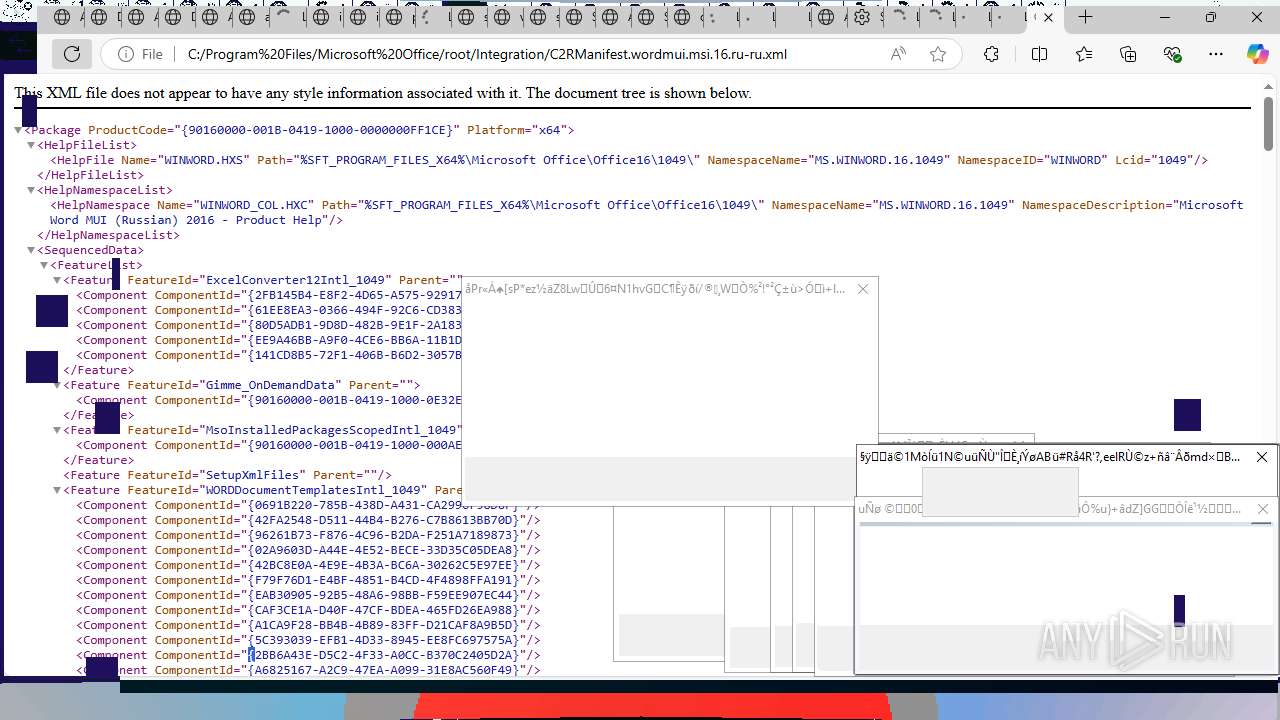Close the popup titled starting with §y
This screenshot has width=1280, height=720.
pyautogui.click(x=1262, y=457)
